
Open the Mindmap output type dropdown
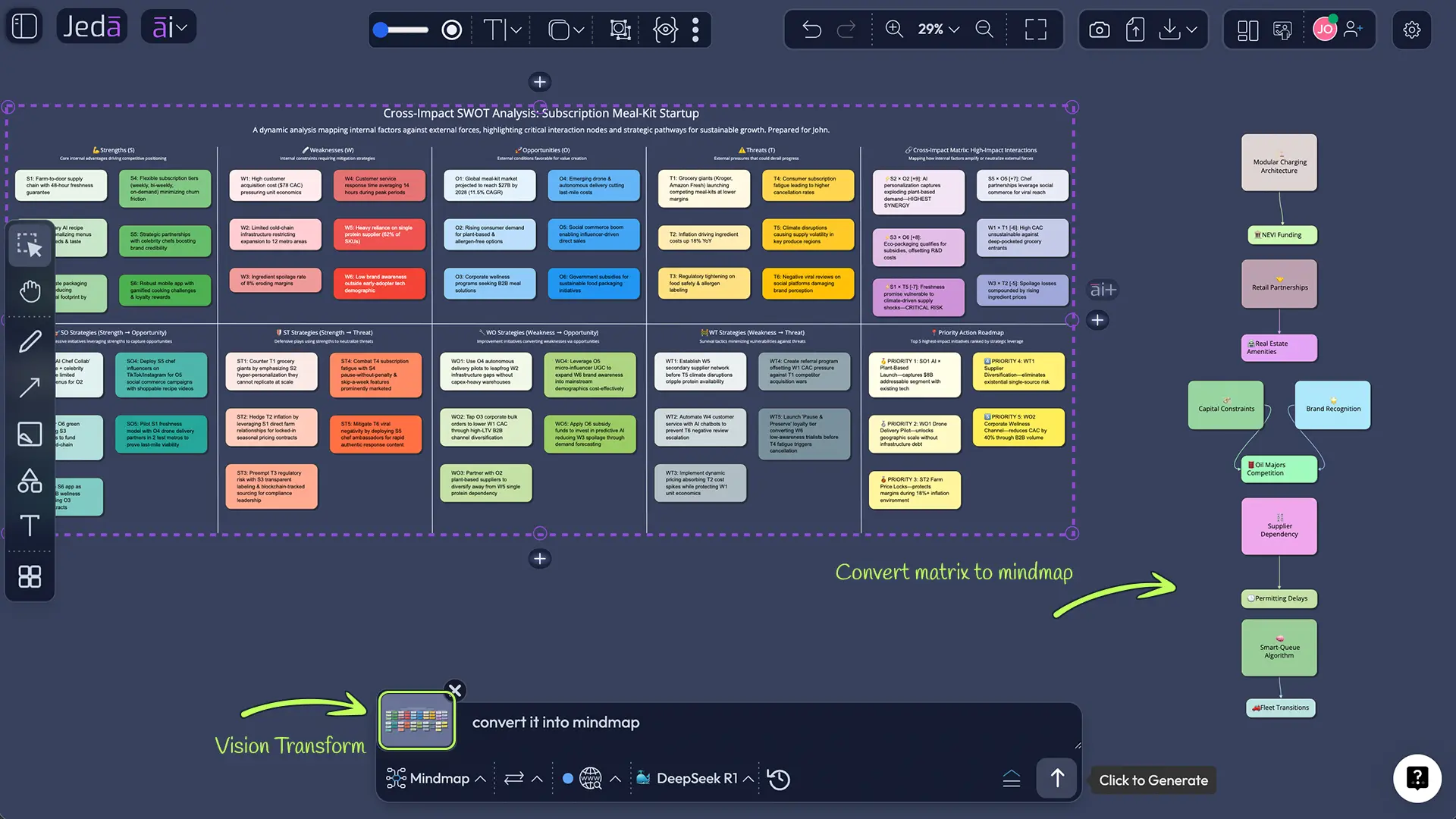pyautogui.click(x=436, y=779)
